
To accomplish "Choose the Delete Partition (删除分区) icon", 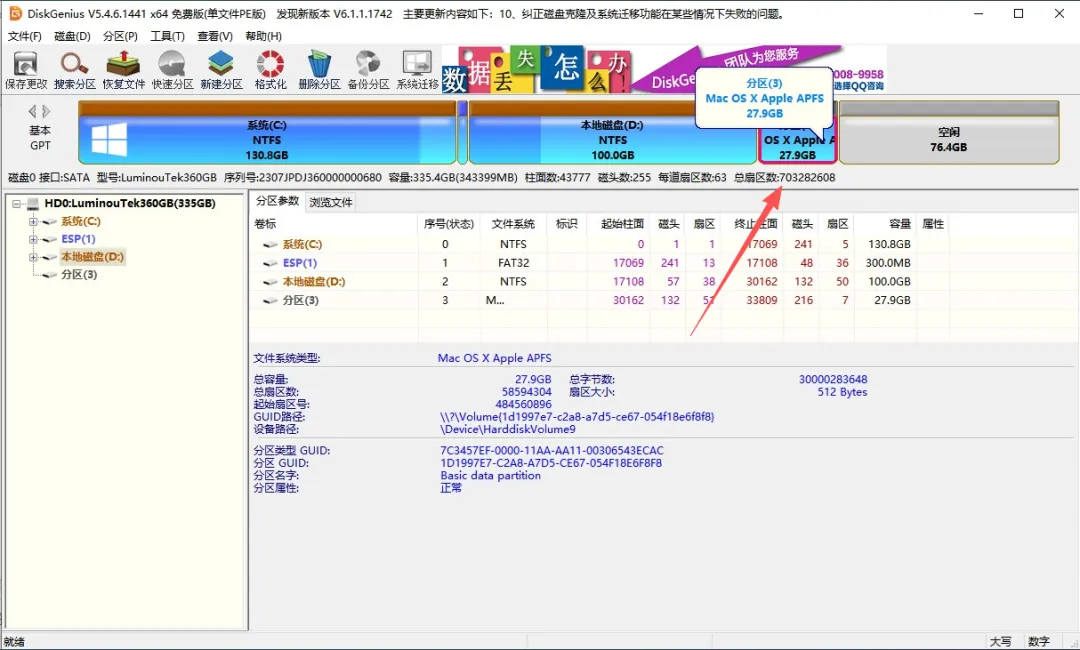I will click(319, 70).
